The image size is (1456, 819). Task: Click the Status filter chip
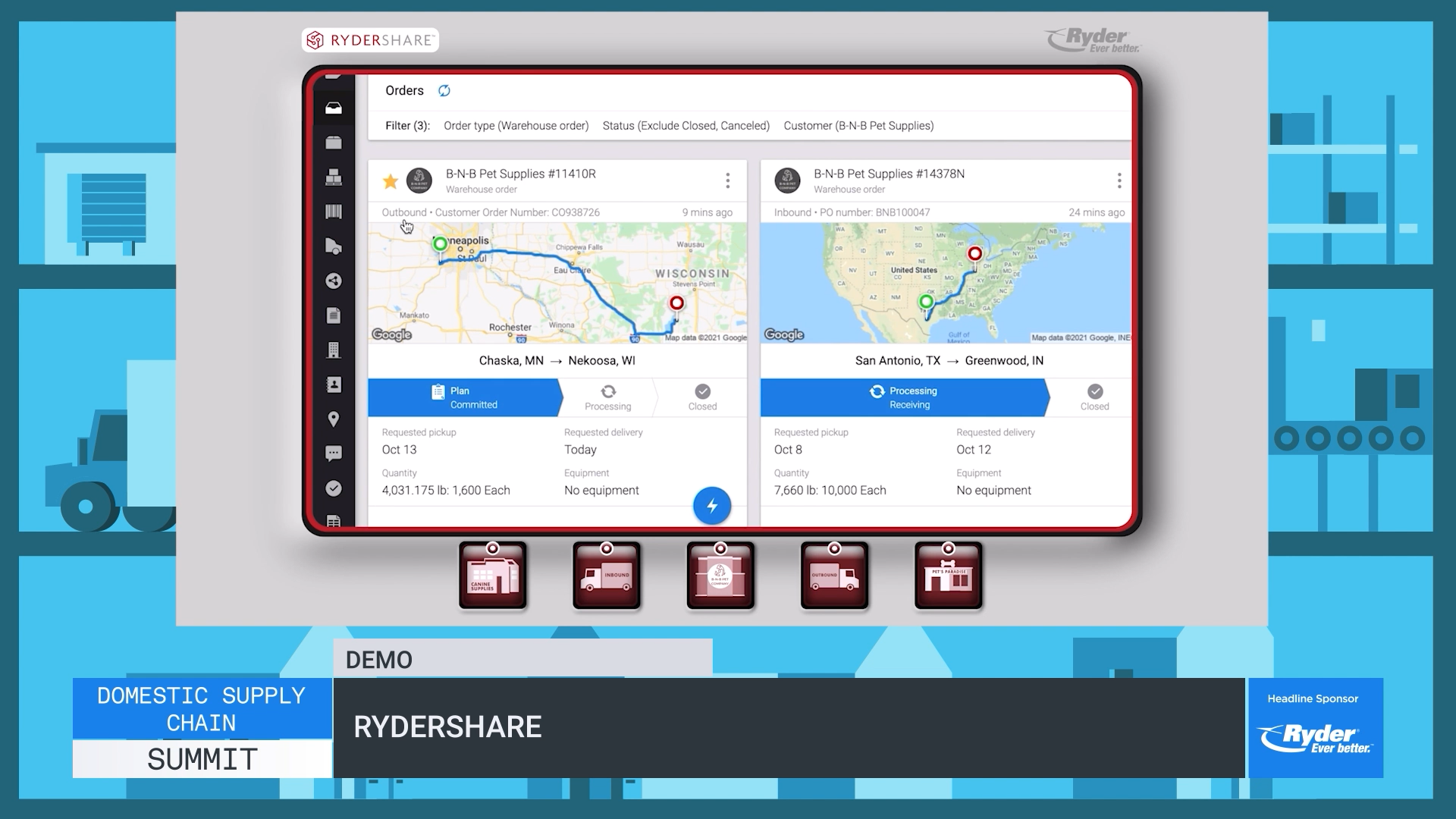[x=686, y=126]
